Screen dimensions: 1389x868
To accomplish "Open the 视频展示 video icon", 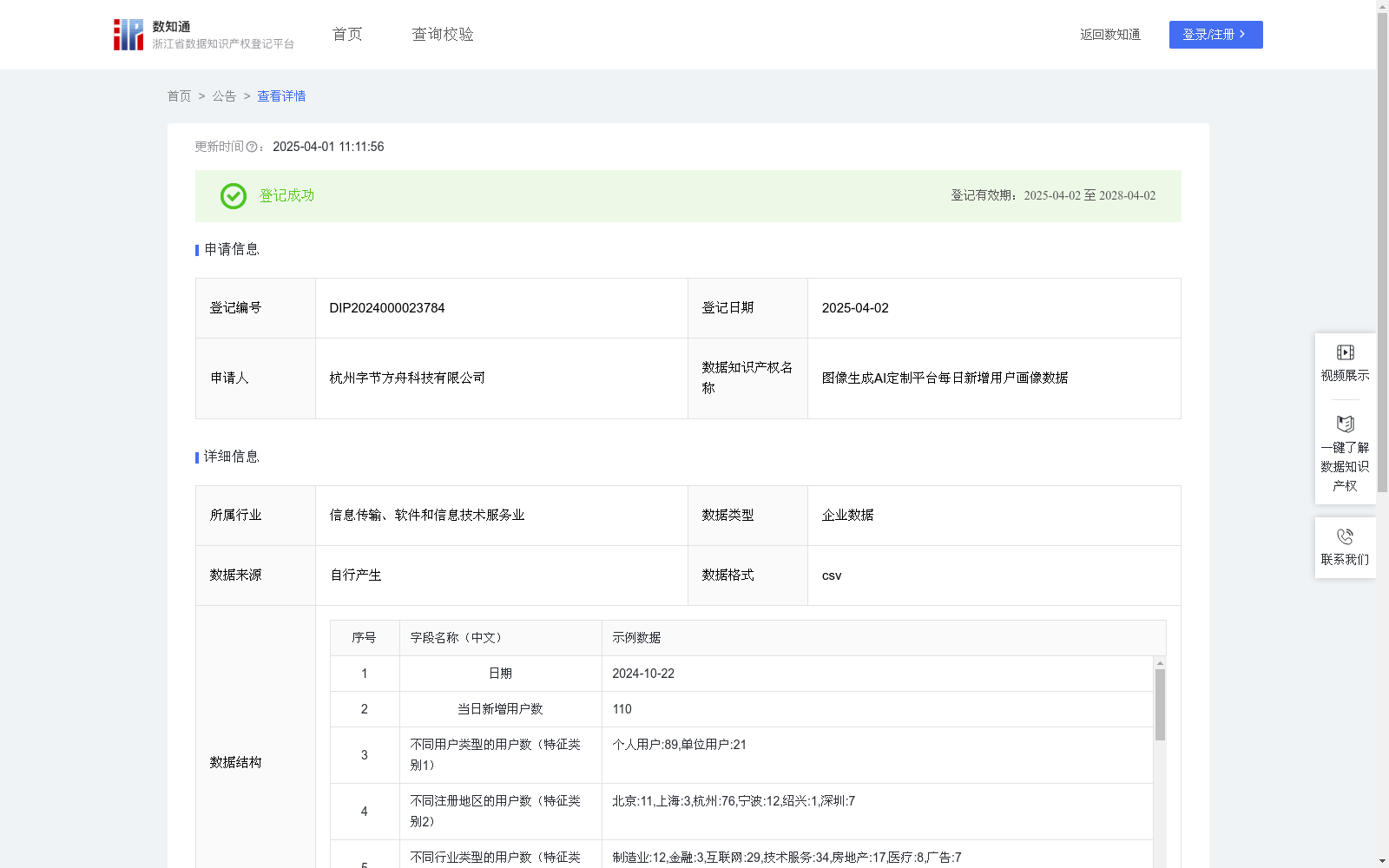I will pyautogui.click(x=1346, y=352).
